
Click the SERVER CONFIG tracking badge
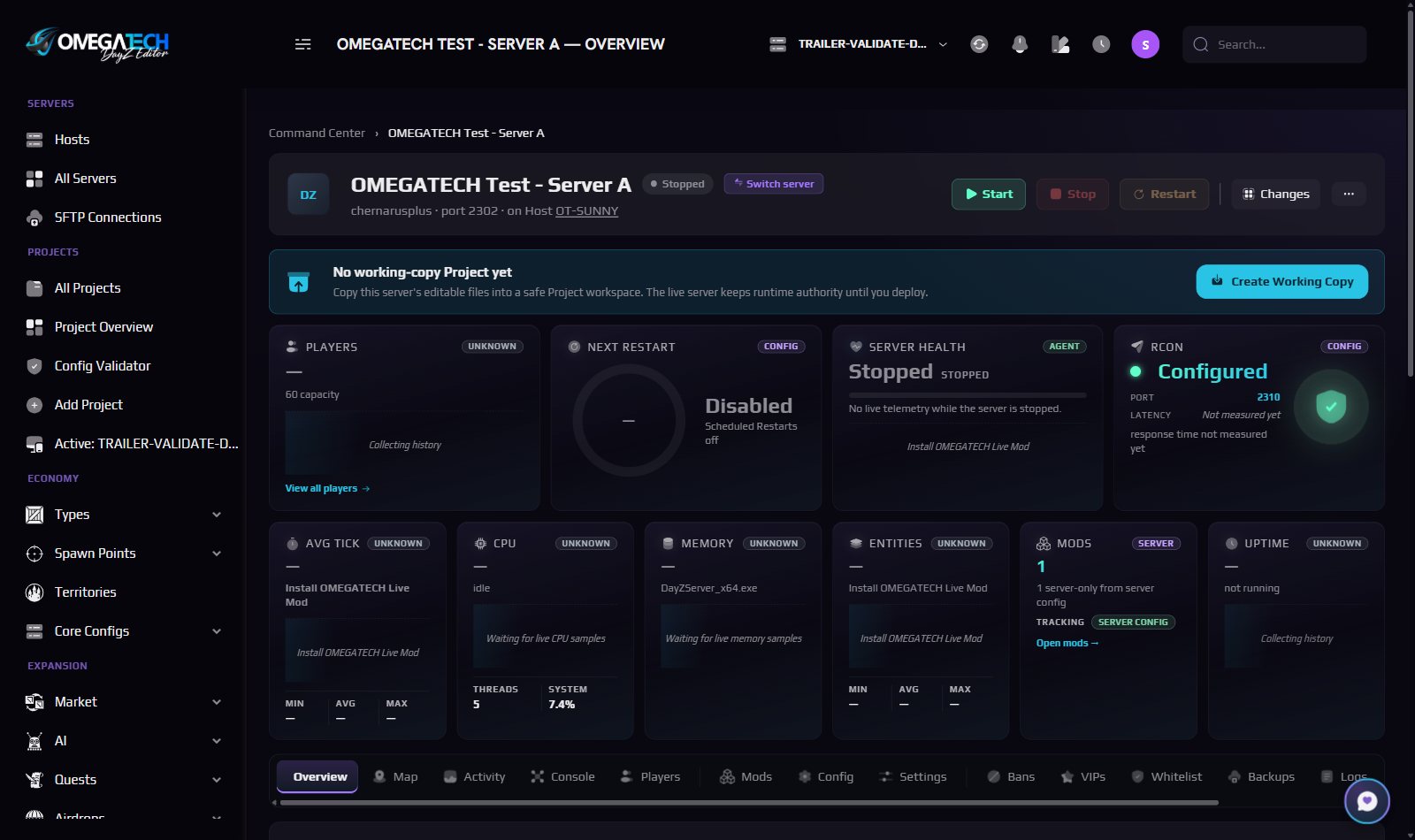coord(1133,622)
